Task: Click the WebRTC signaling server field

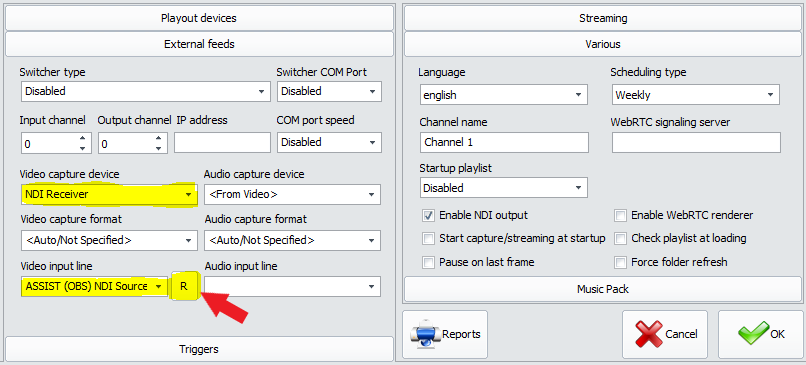Action: point(696,142)
